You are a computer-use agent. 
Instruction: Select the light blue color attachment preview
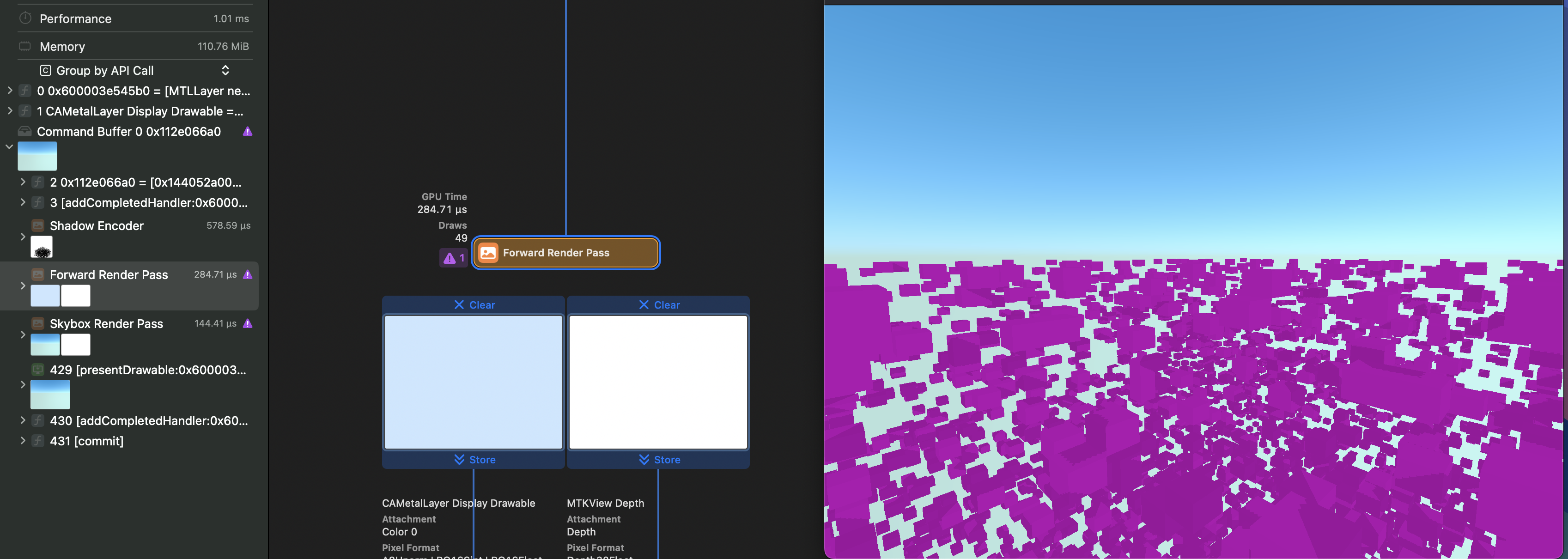pos(474,383)
